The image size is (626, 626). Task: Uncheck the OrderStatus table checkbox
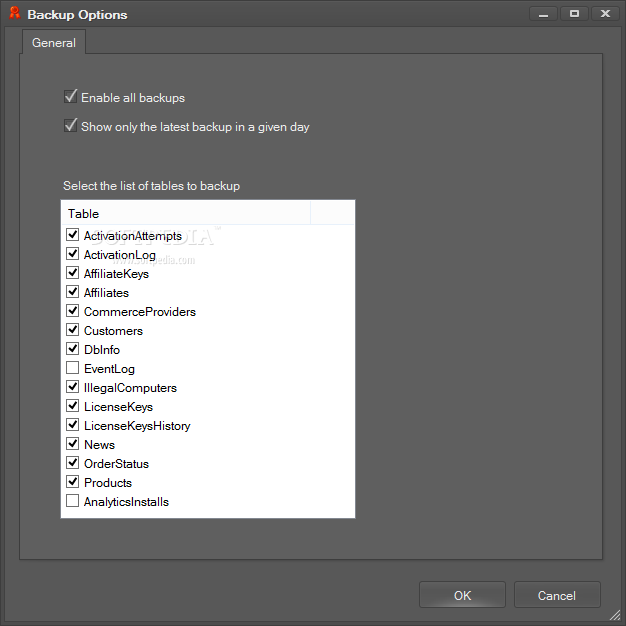72,463
